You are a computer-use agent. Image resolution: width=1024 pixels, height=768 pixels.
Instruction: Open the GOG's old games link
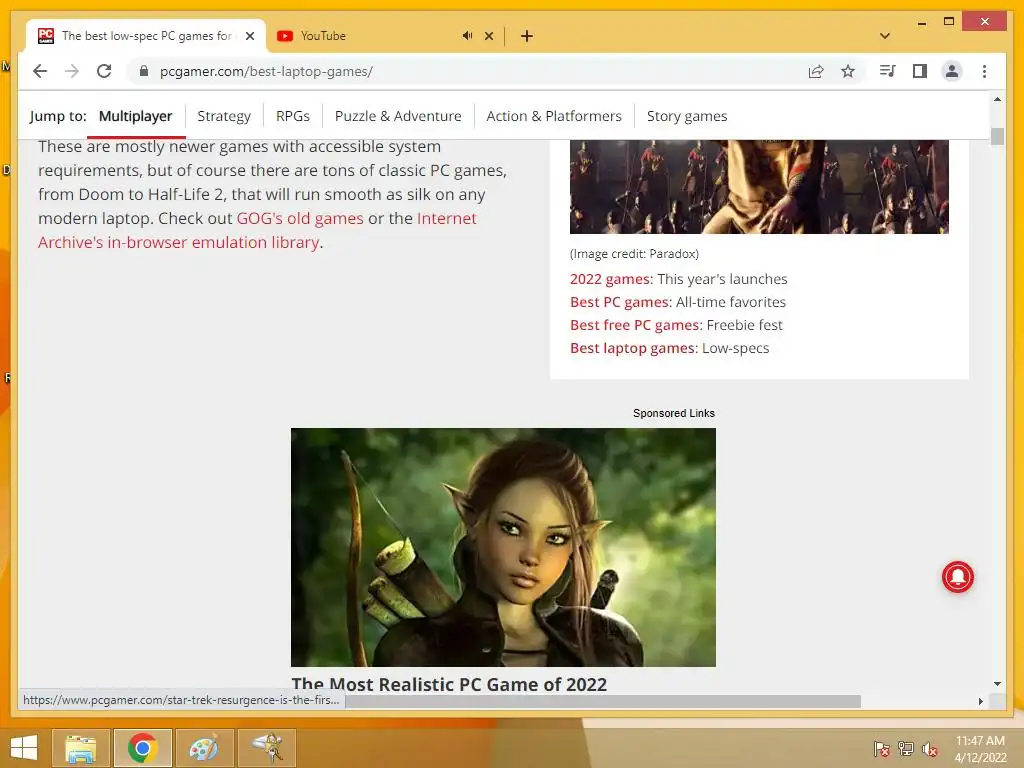[x=300, y=218]
